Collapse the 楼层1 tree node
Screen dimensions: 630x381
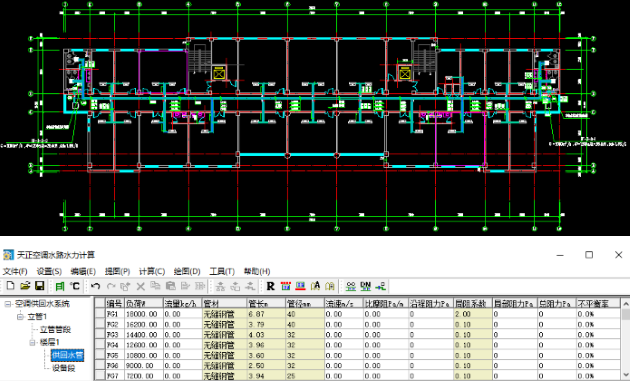click(32, 342)
